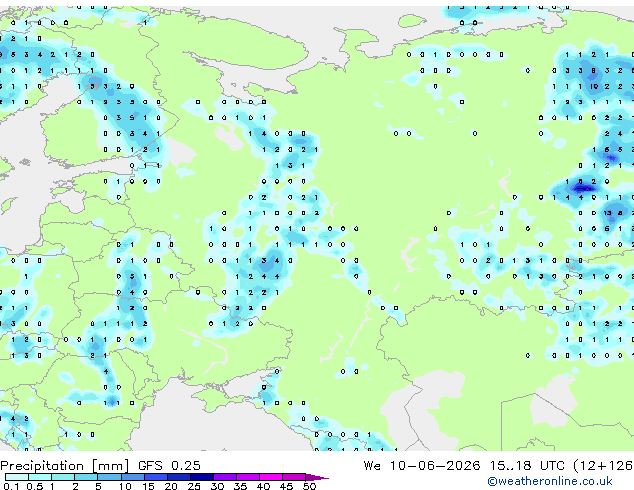Screen dimensions: 634x490
Task: Select the 5–10 mm legend color swatch
Action: [109, 477]
